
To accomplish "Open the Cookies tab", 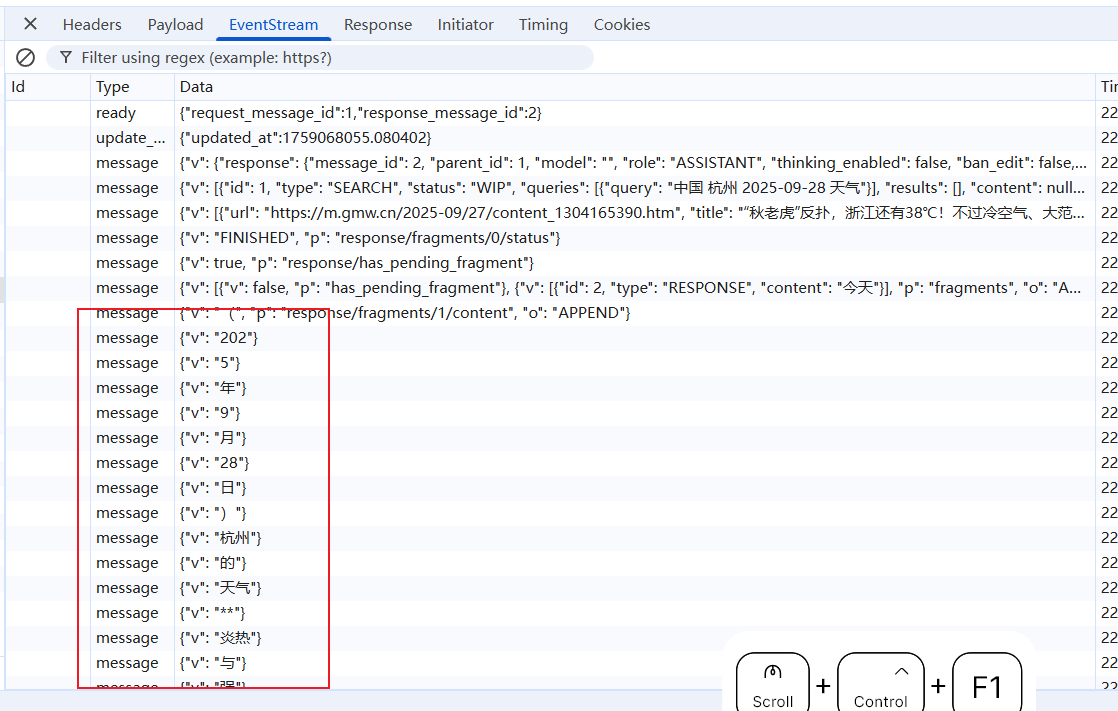I will (x=622, y=24).
